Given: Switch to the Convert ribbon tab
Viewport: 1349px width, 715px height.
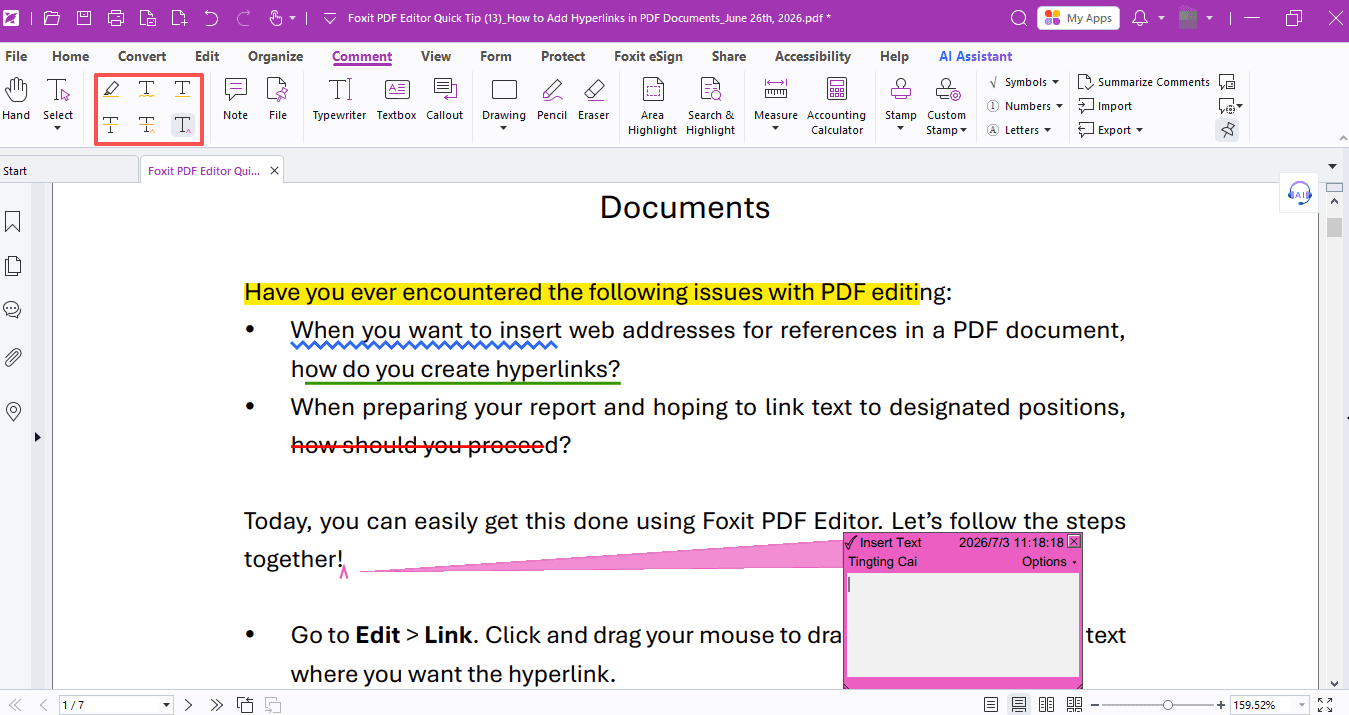Looking at the screenshot, I should pos(142,56).
